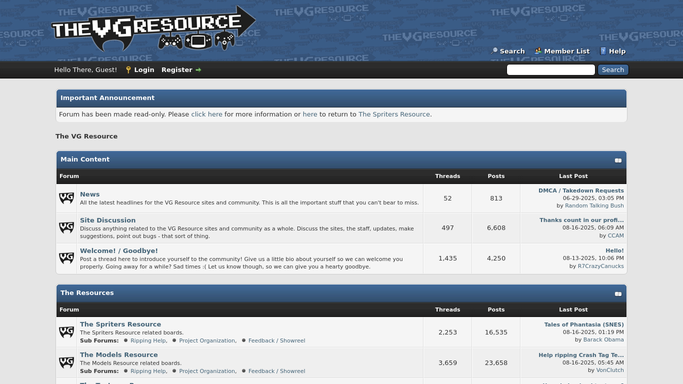Viewport: 683px width, 384px height.
Task: Collapse The Resources category
Action: [618, 294]
